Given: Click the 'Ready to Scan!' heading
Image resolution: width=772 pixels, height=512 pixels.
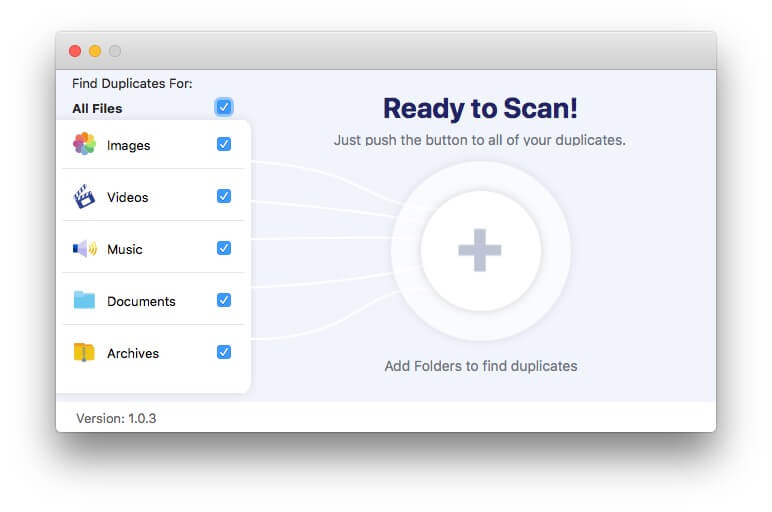Looking at the screenshot, I should pos(480,108).
